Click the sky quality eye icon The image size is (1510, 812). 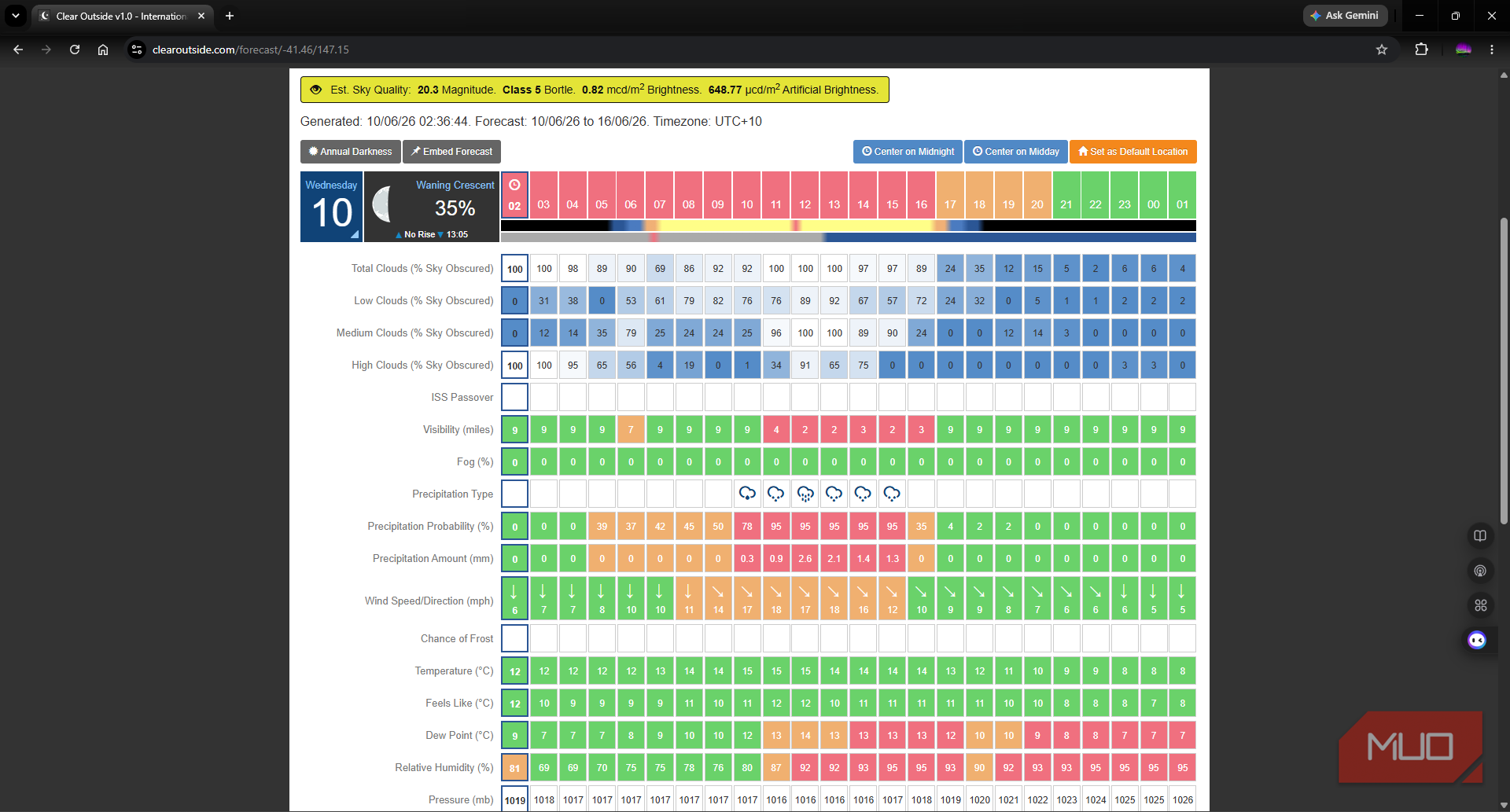point(315,90)
